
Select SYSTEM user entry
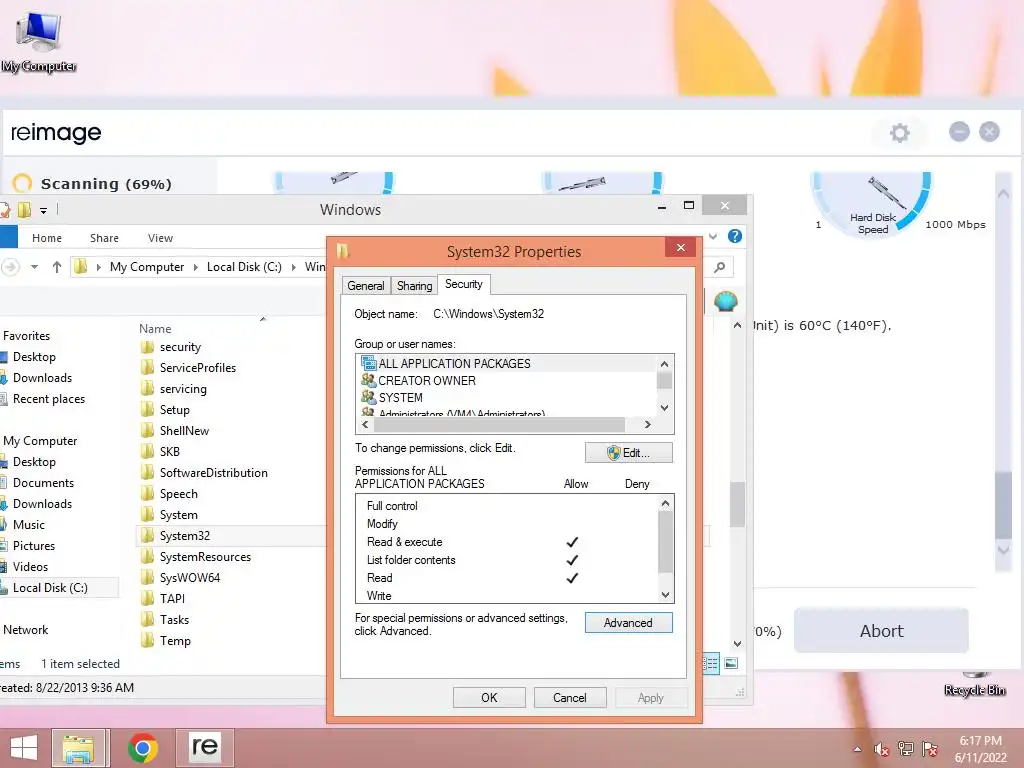click(400, 398)
